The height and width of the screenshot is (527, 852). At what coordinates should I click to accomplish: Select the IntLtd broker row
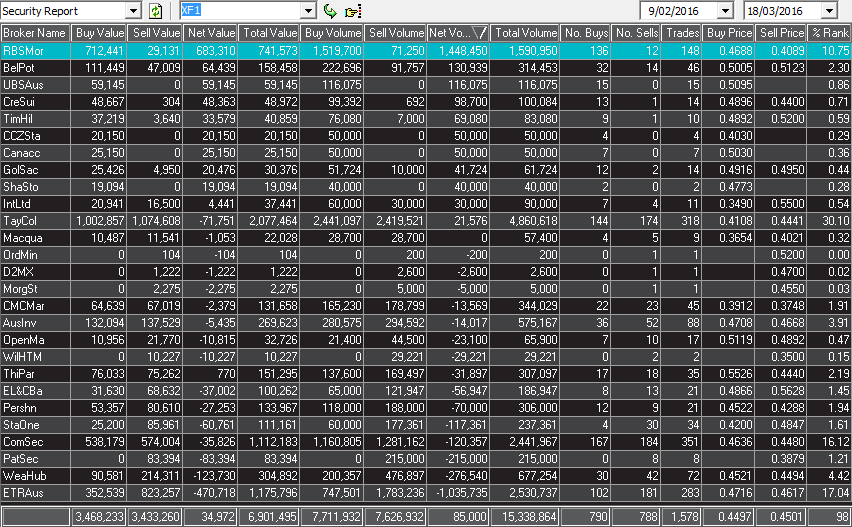426,204
